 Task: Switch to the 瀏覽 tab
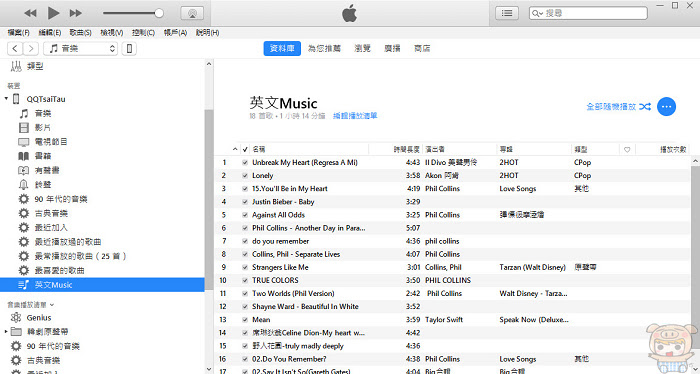click(x=362, y=49)
